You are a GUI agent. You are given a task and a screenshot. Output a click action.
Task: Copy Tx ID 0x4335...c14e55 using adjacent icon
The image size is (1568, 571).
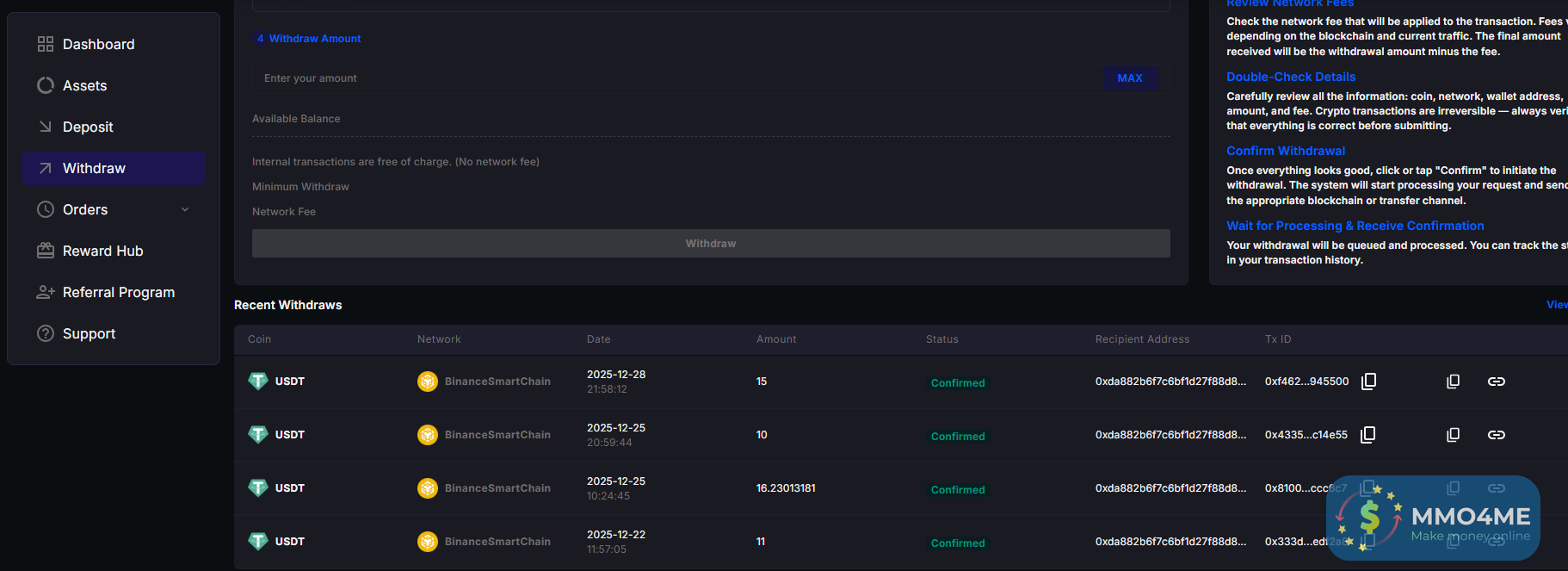click(x=1367, y=435)
